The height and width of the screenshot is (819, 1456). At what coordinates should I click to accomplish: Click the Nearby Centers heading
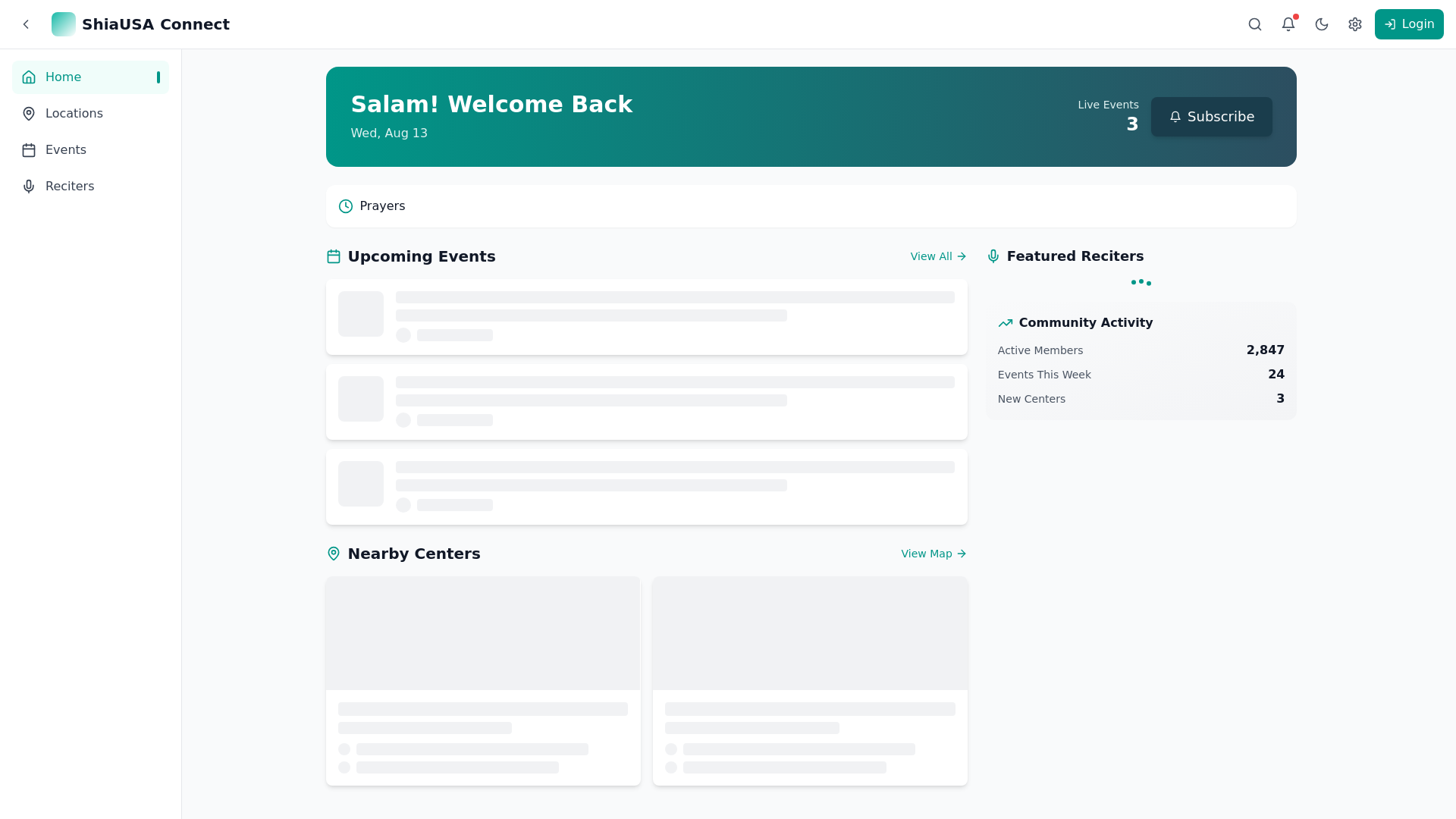click(414, 554)
